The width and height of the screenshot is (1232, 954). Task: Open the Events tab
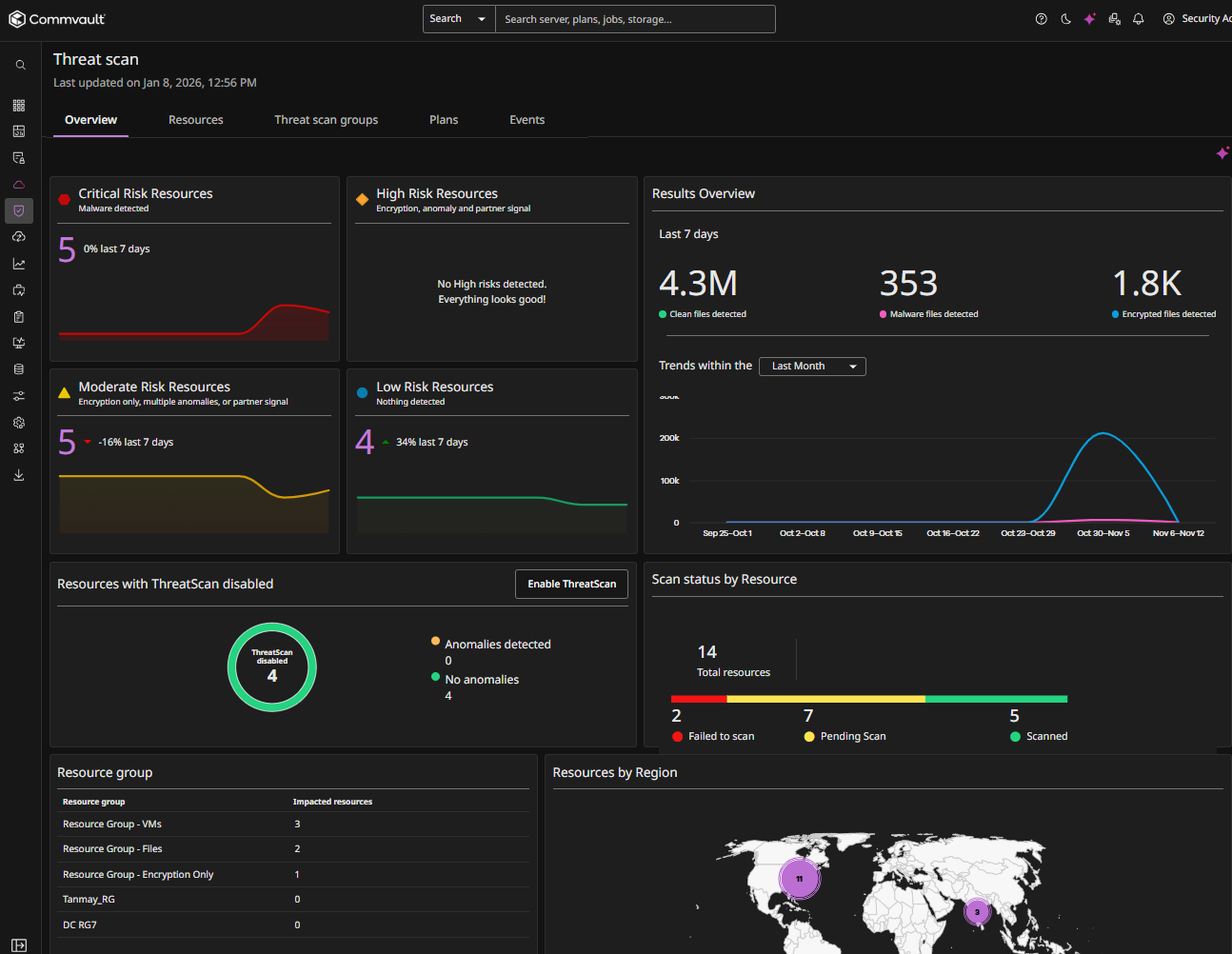(527, 120)
